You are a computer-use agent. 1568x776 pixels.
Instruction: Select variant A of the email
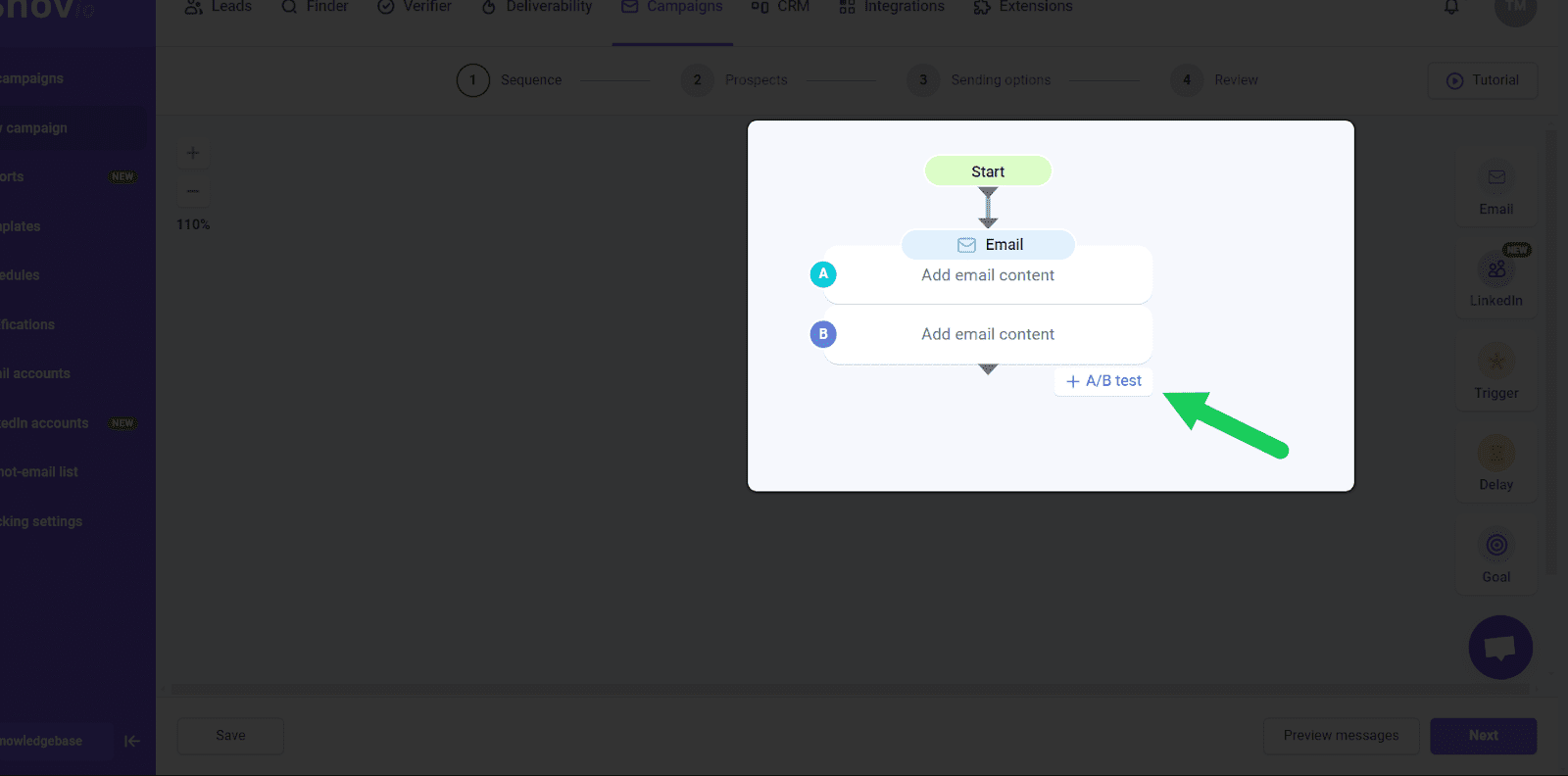[823, 274]
